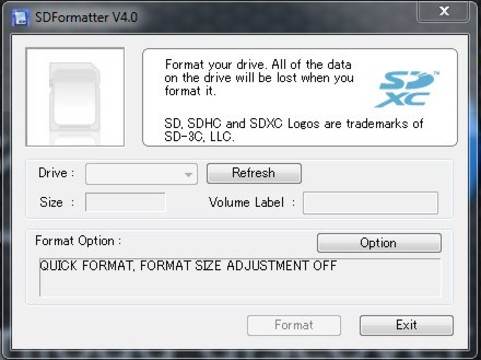The height and width of the screenshot is (360, 481).
Task: Open the Option dialog
Action: [379, 243]
